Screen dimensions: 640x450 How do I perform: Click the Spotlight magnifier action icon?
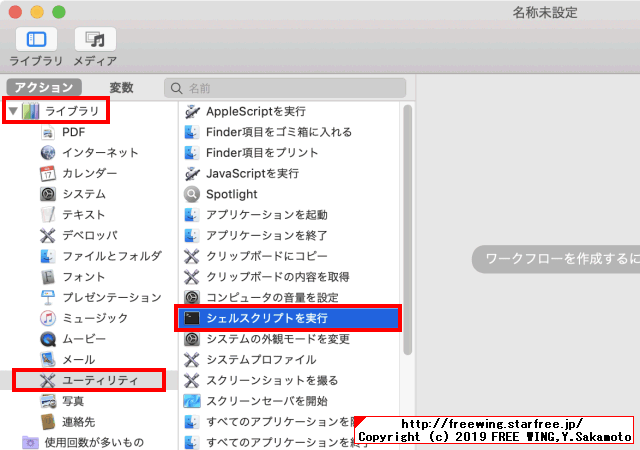pyautogui.click(x=191, y=194)
